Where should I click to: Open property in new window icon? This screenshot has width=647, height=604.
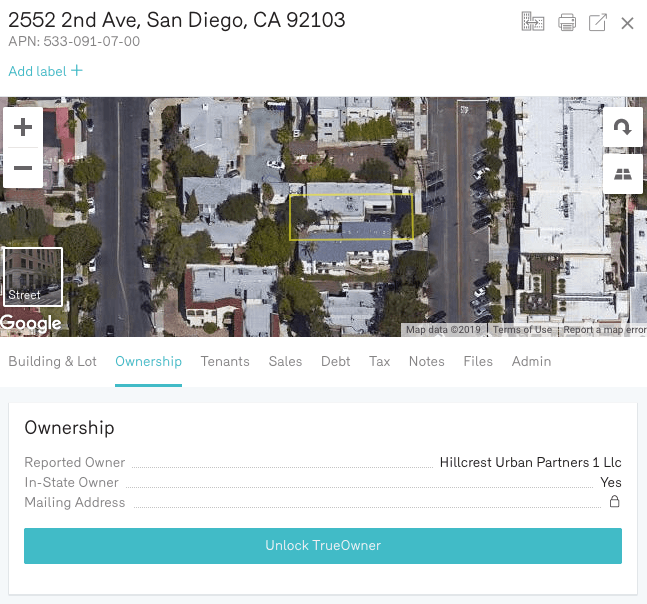(598, 22)
